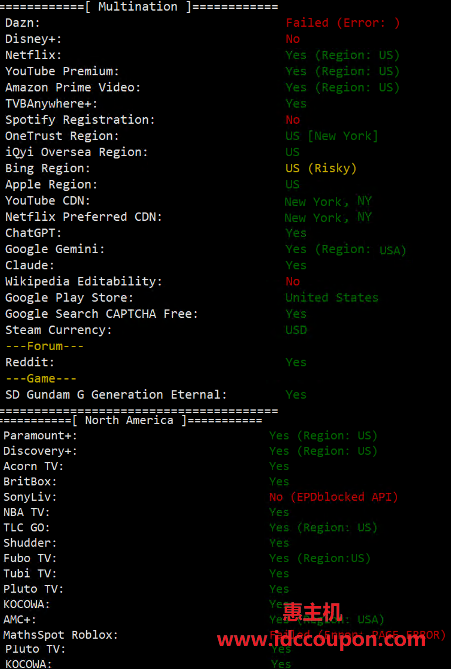
Task: Click the ChatGPT label
Action: point(33,233)
